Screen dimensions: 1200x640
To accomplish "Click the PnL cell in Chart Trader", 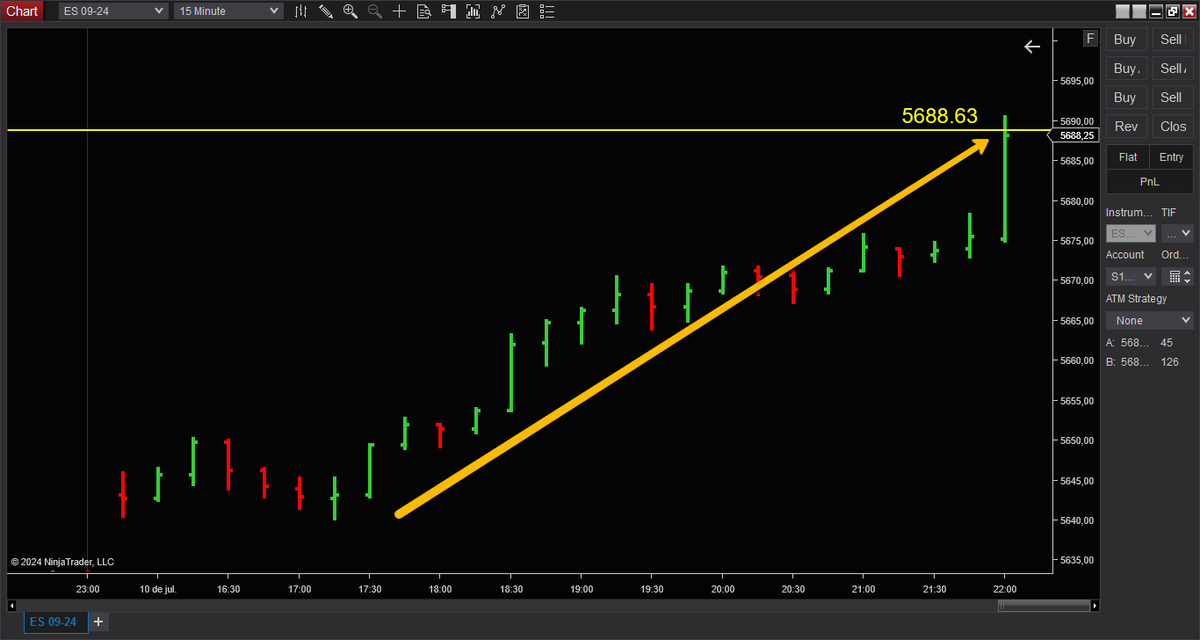I will point(1149,181).
